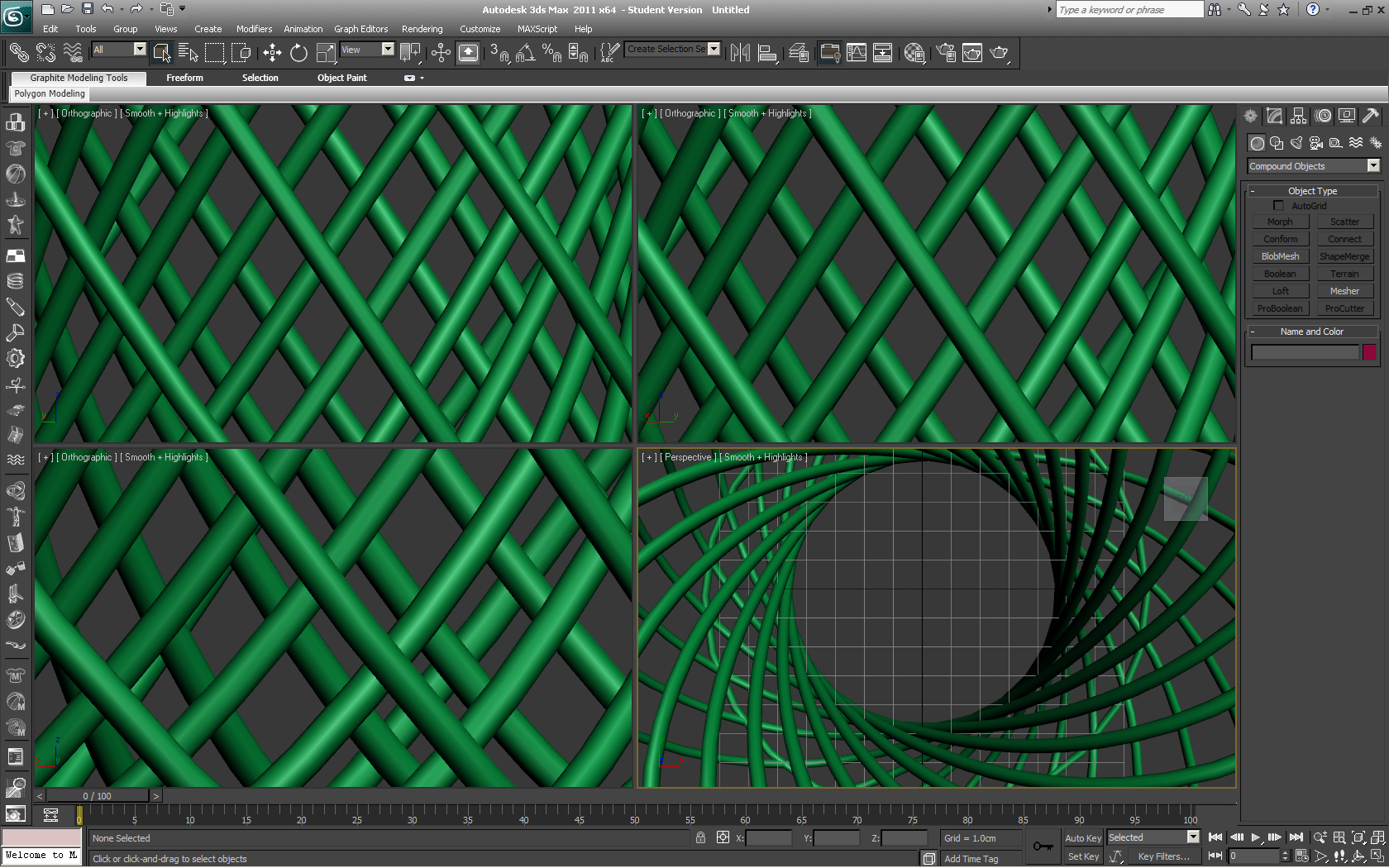
Task: Open the Mirror tool
Action: (x=741, y=53)
